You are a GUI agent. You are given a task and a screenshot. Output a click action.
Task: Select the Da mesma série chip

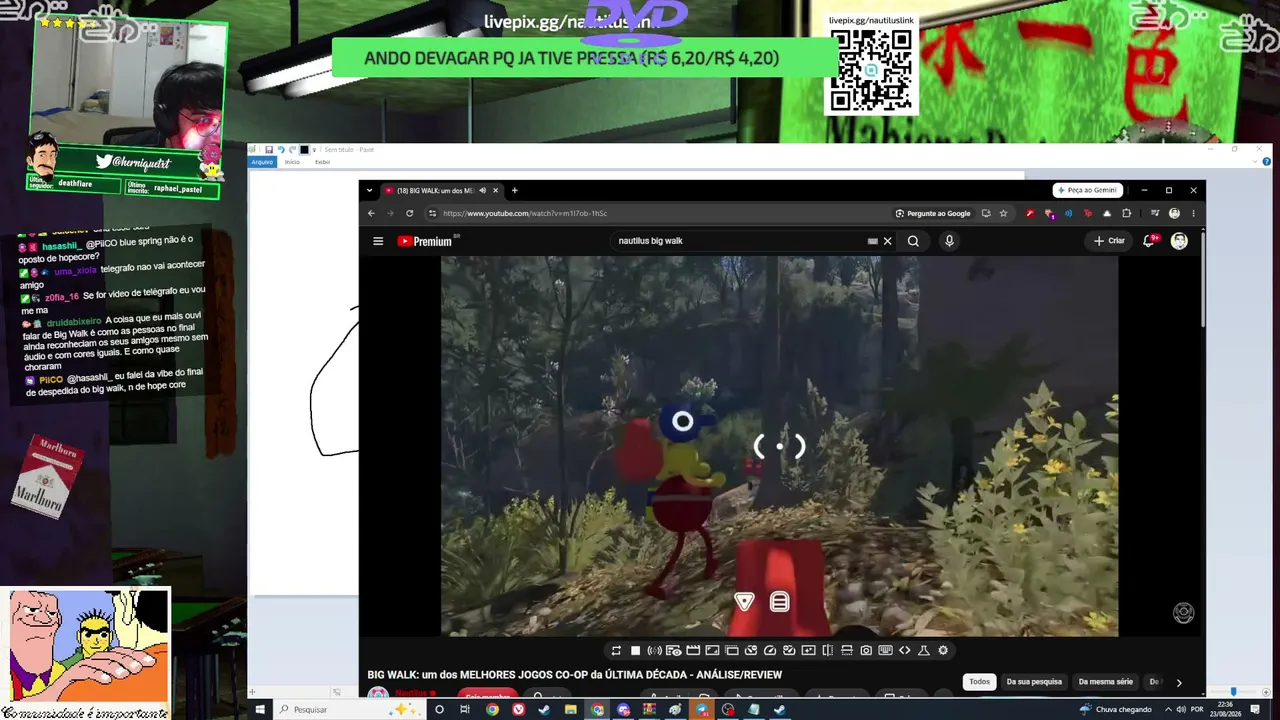click(1105, 682)
